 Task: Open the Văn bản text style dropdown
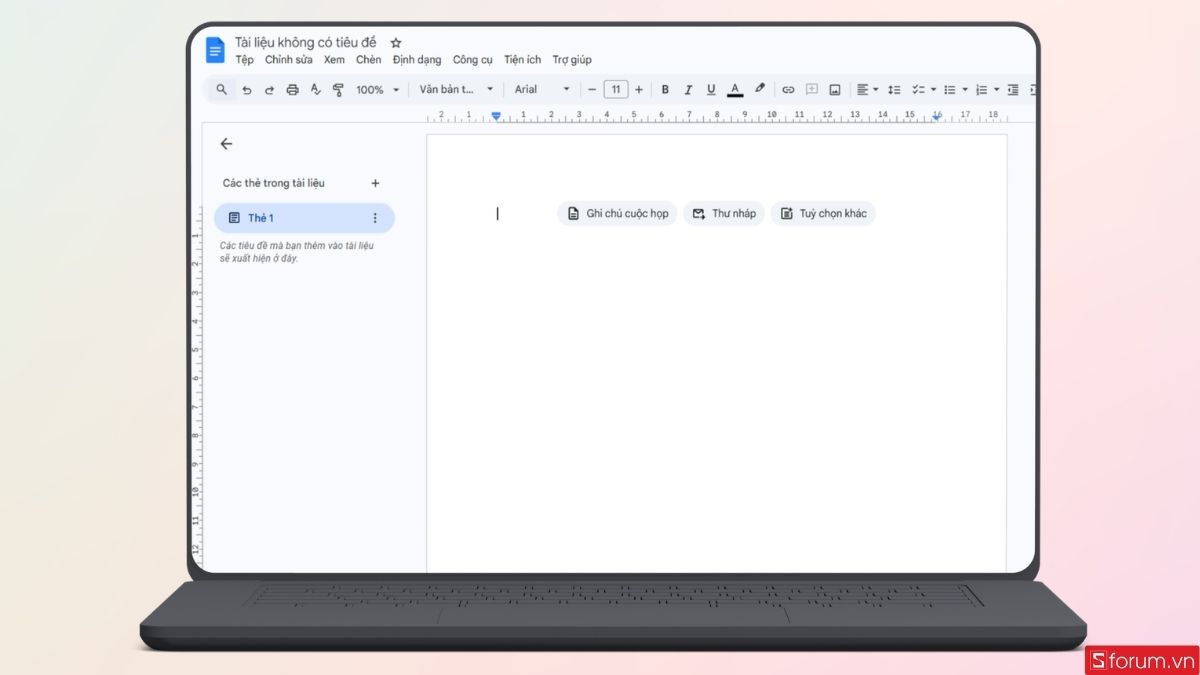coord(456,90)
